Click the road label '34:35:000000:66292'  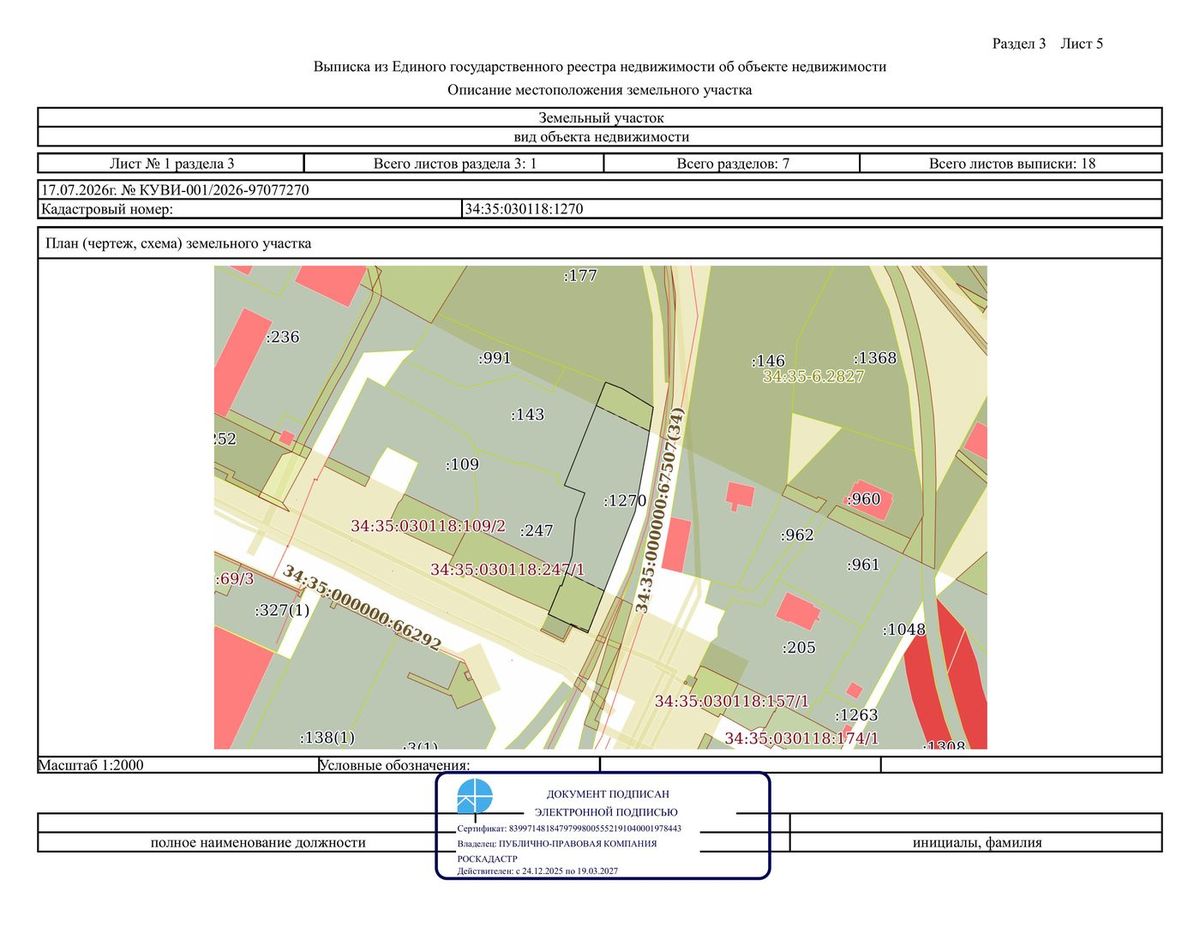click(x=362, y=610)
